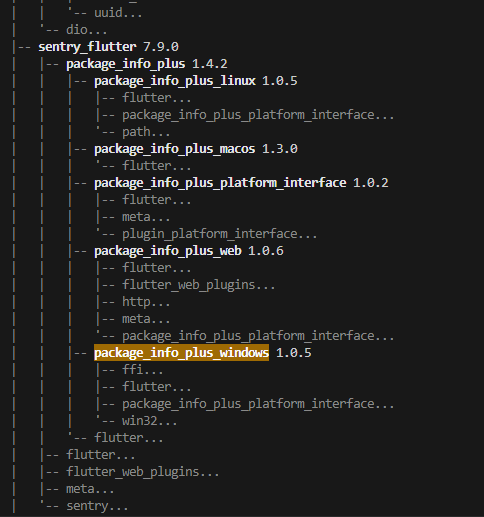This screenshot has height=517, width=484.
Task: Click the 'uuid...' dependency line
Action: coord(118,13)
